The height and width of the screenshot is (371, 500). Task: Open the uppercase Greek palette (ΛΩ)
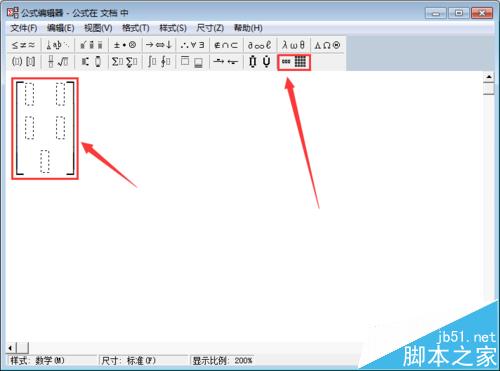pos(328,45)
